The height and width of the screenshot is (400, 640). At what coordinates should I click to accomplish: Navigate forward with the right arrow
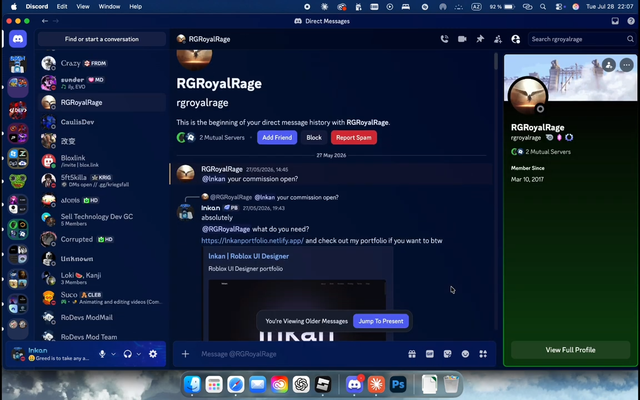[x=56, y=21]
